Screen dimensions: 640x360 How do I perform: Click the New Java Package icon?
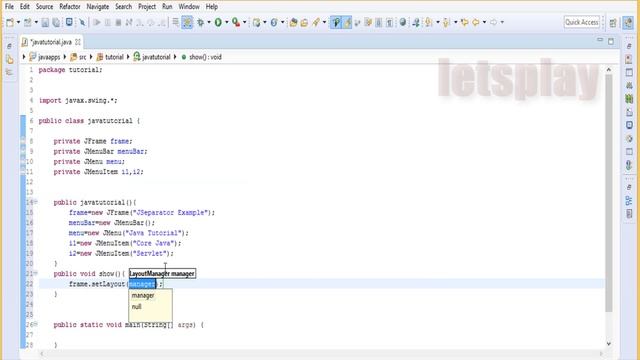[x=256, y=22]
